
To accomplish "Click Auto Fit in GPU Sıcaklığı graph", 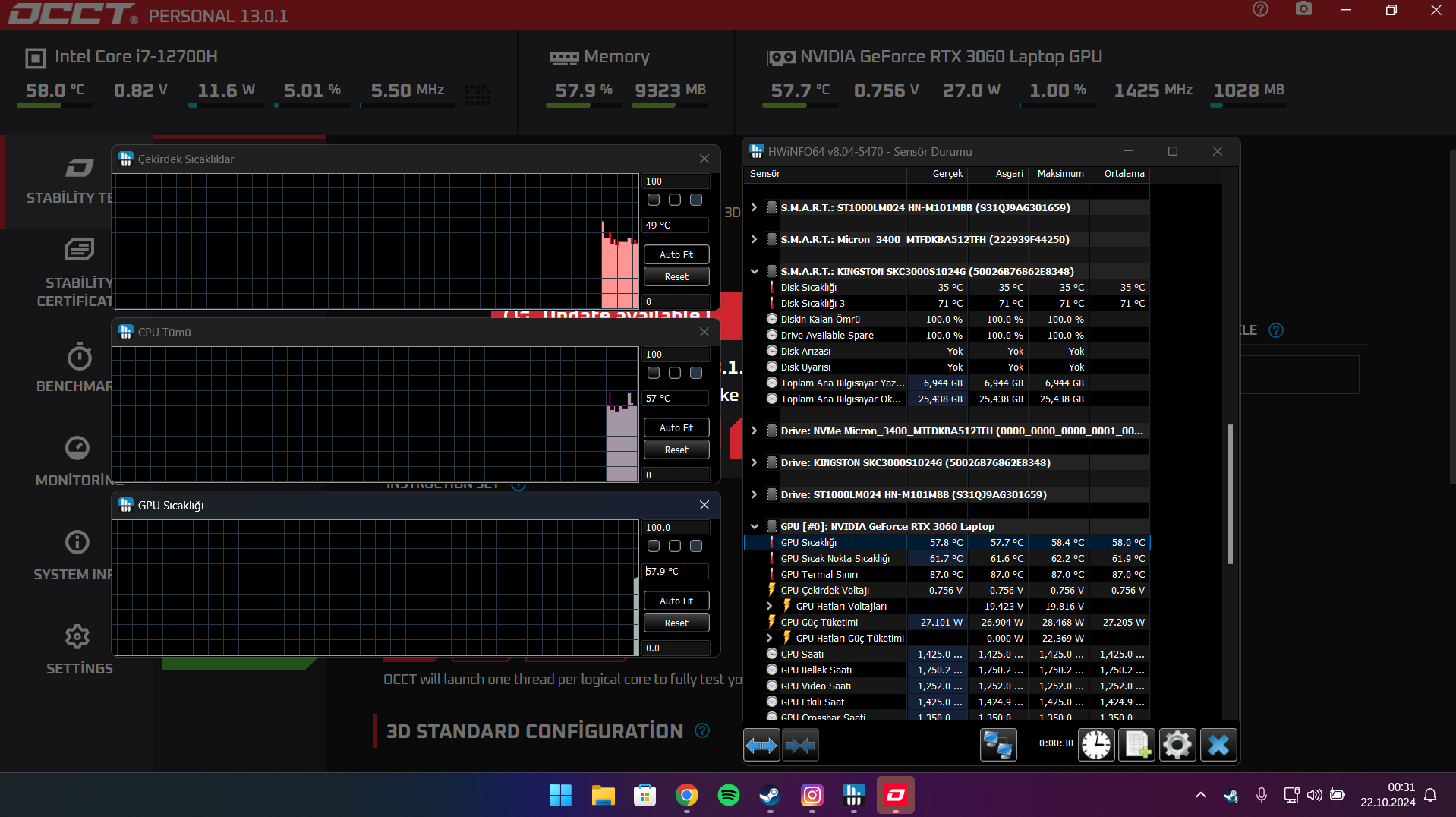I will click(676, 601).
